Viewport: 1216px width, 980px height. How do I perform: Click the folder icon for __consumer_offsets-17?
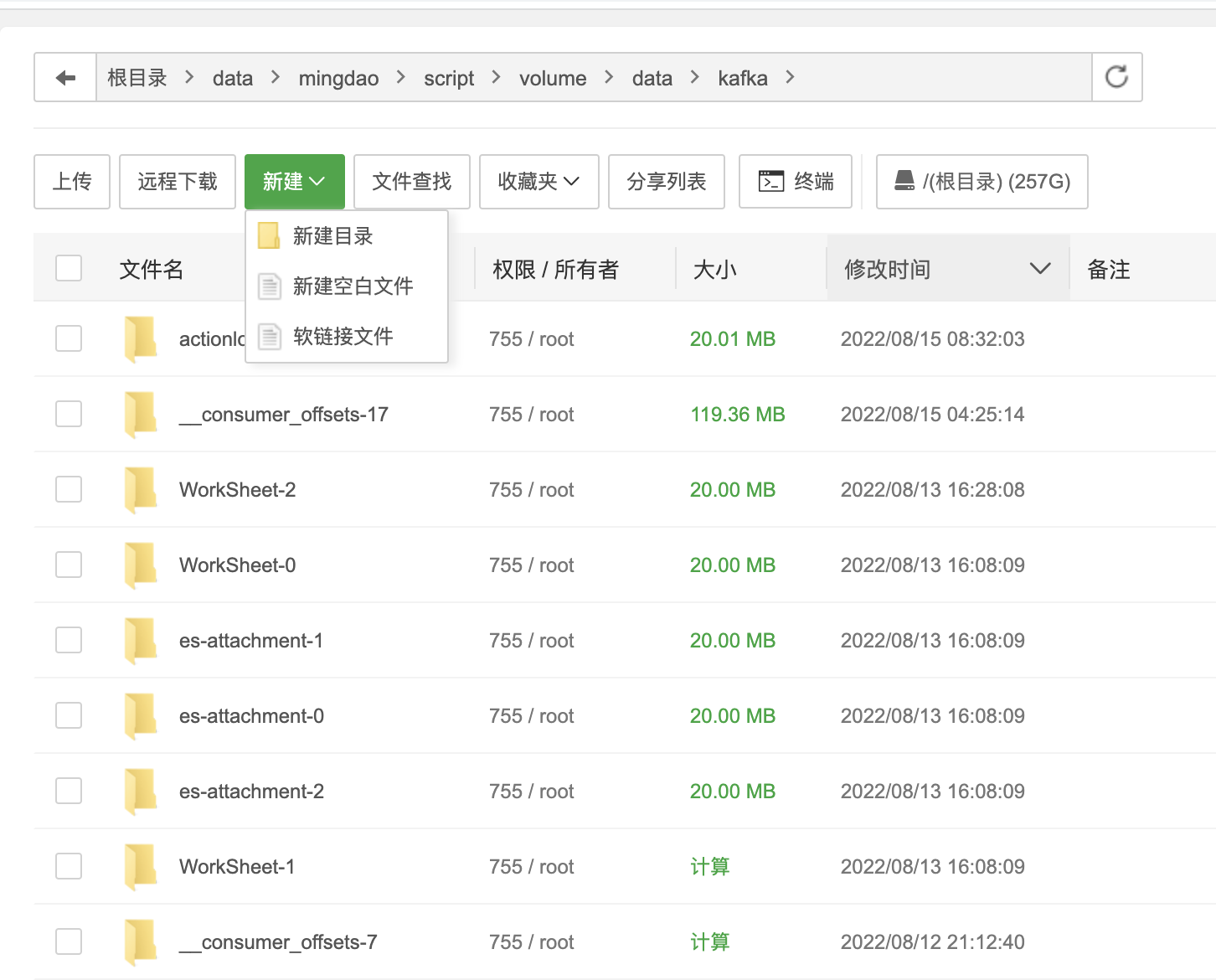pyautogui.click(x=140, y=415)
